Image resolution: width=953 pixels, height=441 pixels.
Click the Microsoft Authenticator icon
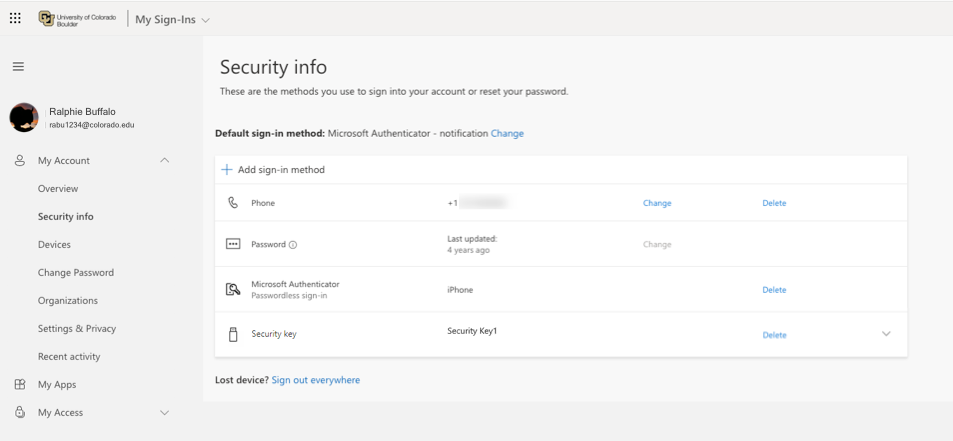233,290
